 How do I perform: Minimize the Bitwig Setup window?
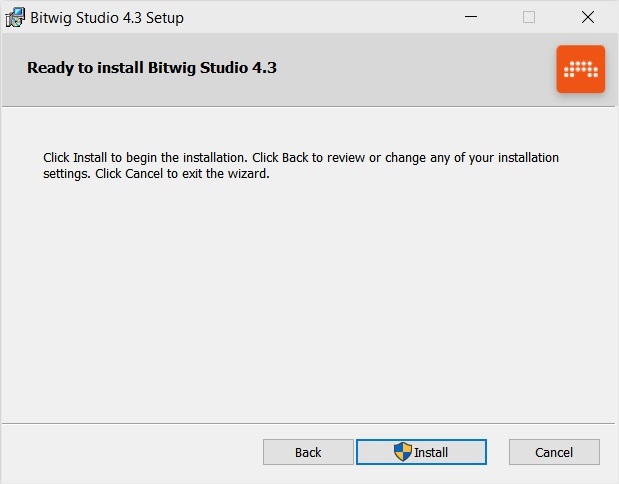click(470, 17)
